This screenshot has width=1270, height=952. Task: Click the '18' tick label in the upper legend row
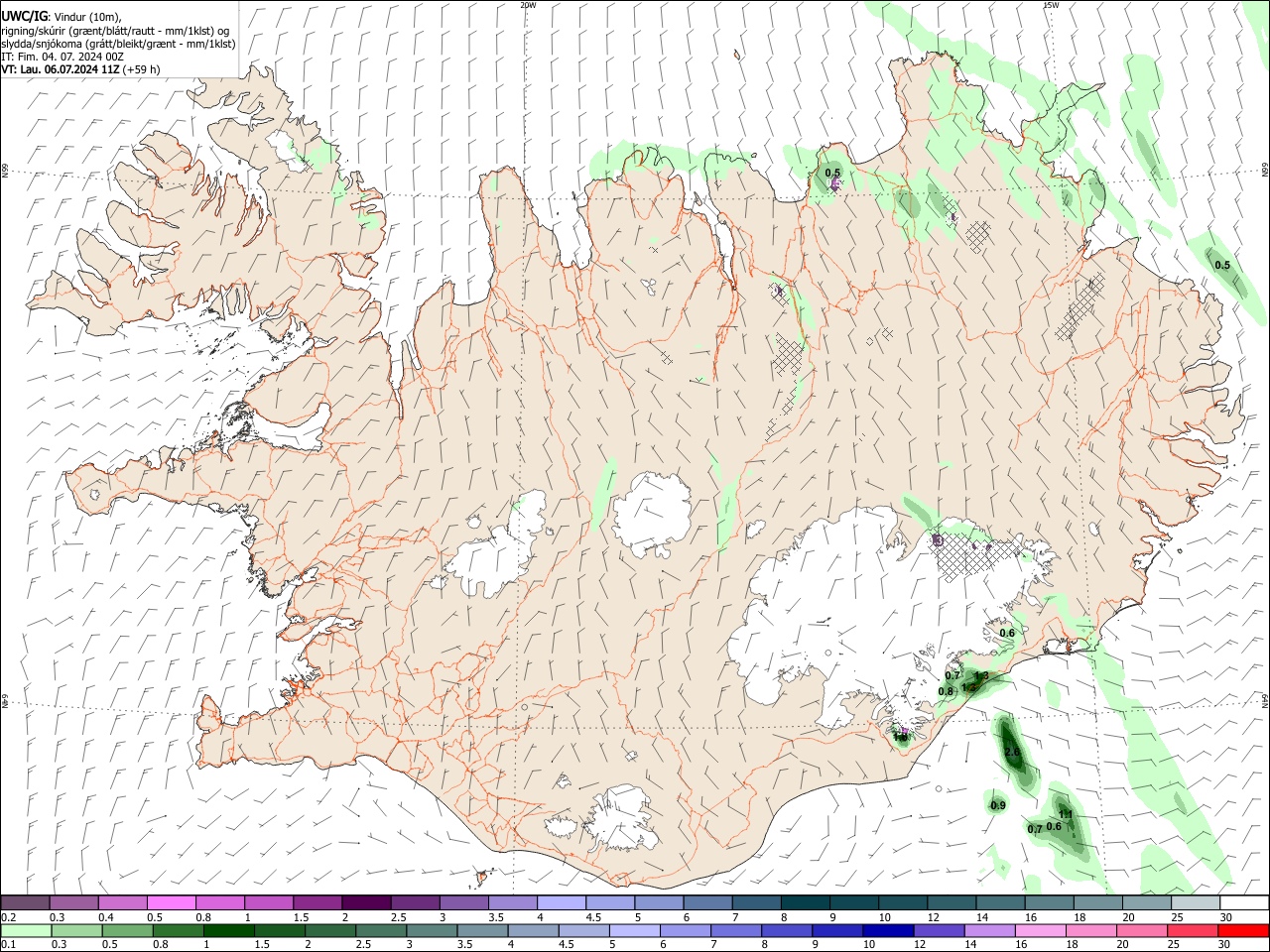tap(1079, 917)
